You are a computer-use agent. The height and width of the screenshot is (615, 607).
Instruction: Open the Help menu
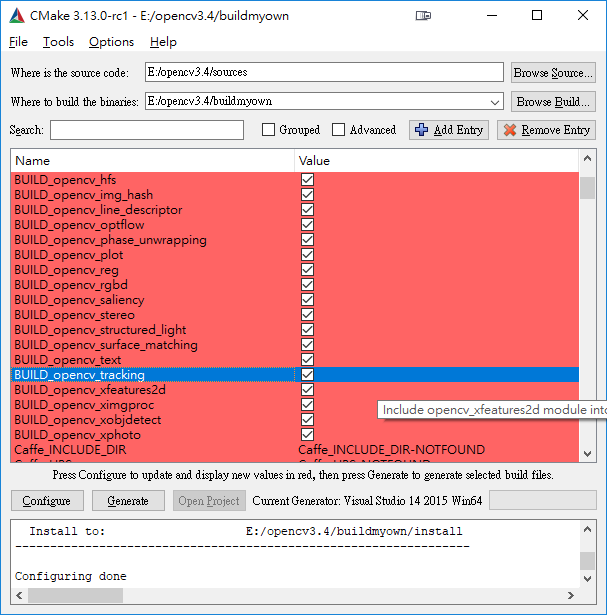[x=163, y=42]
